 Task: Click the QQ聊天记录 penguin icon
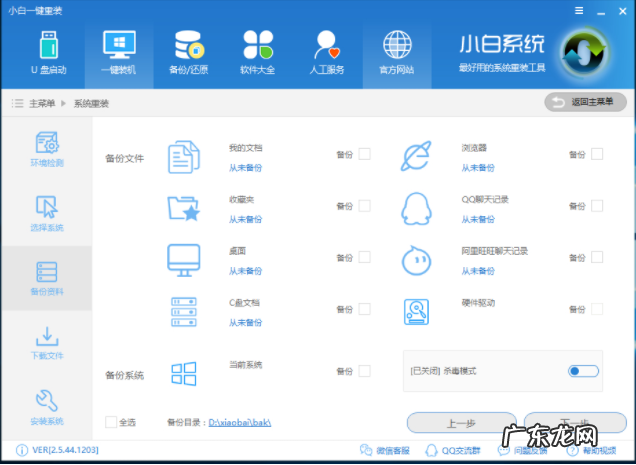[416, 209]
